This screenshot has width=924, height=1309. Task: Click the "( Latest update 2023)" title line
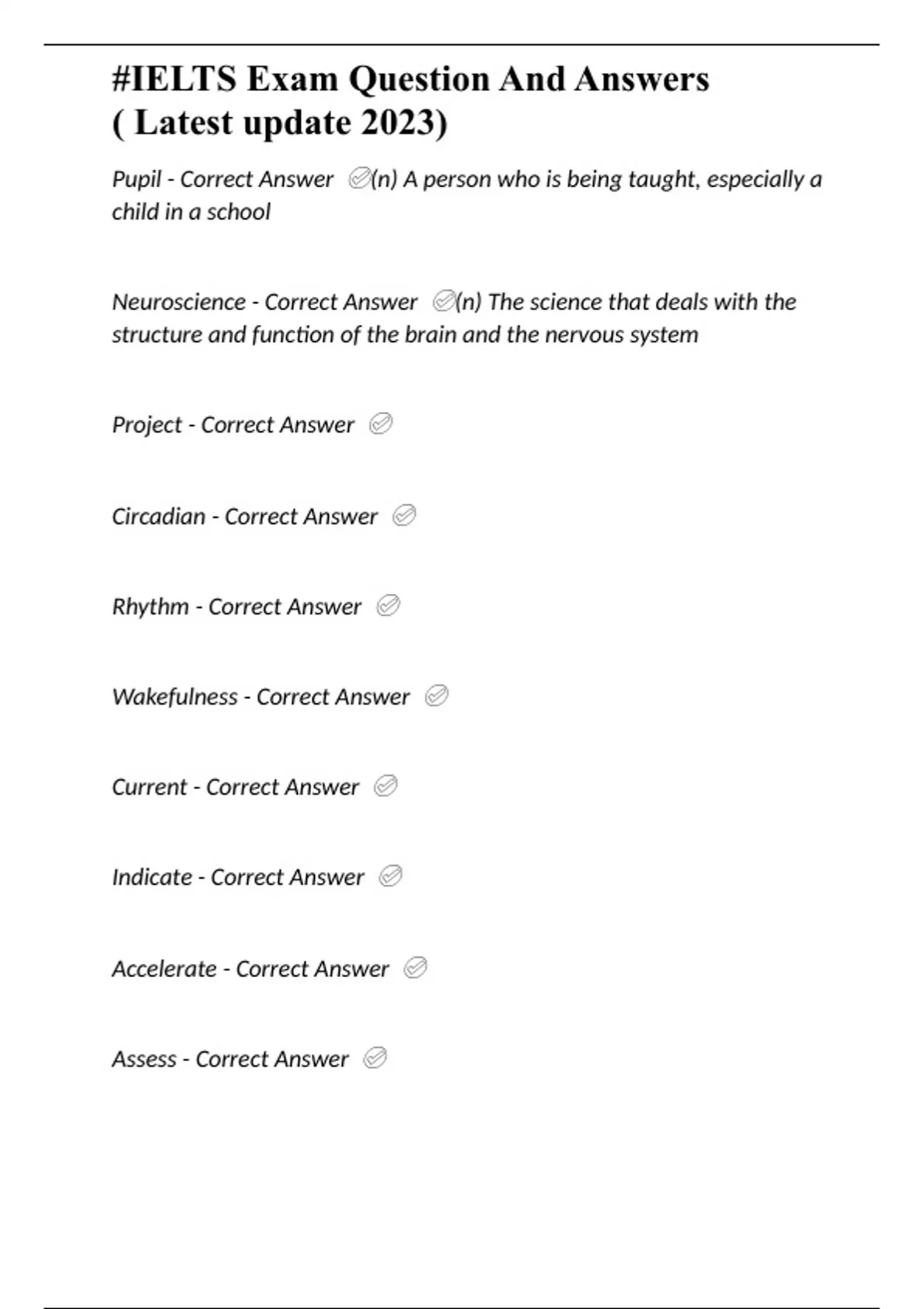(x=280, y=123)
